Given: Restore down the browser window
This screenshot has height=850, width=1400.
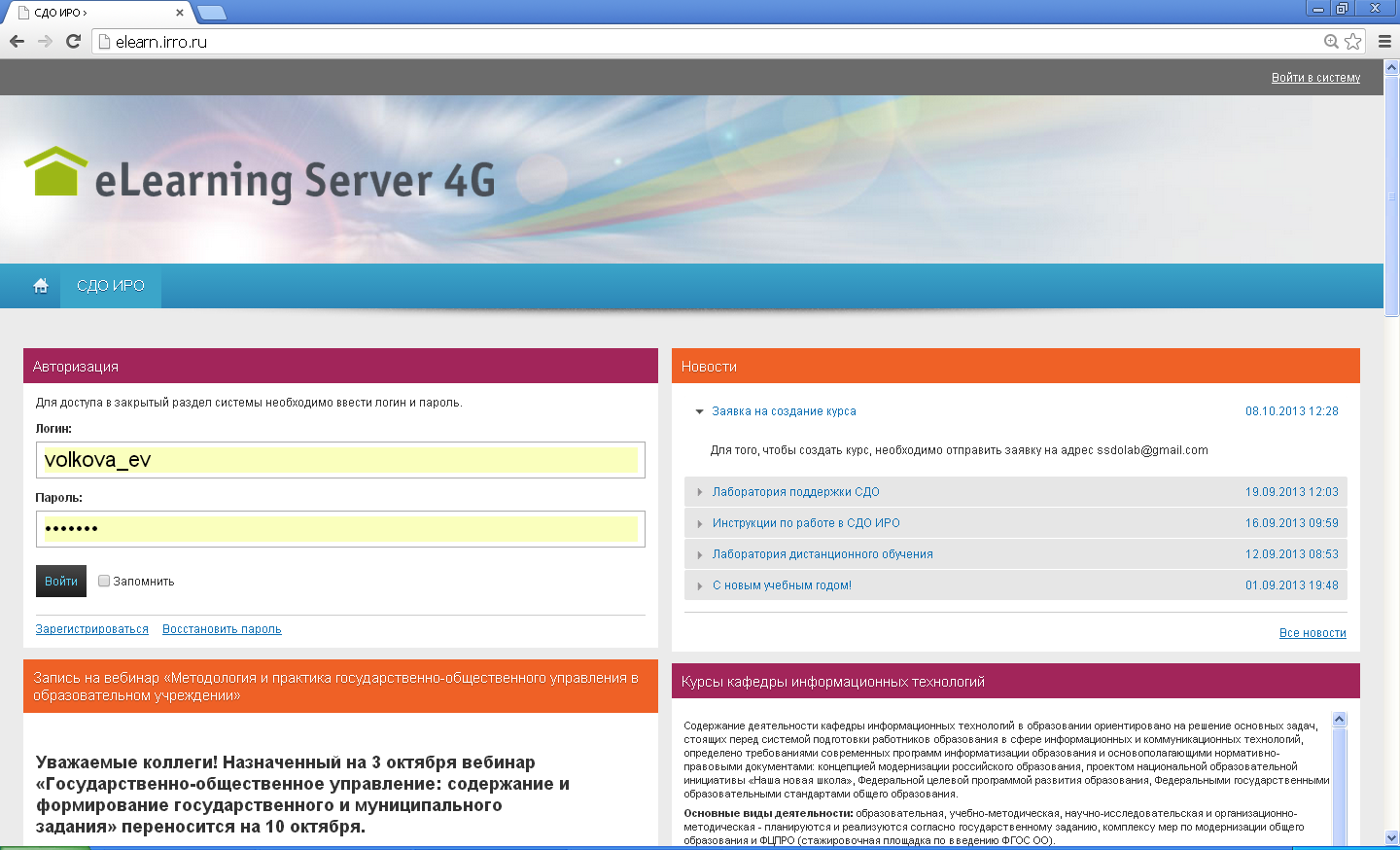Looking at the screenshot, I should coord(1343,9).
